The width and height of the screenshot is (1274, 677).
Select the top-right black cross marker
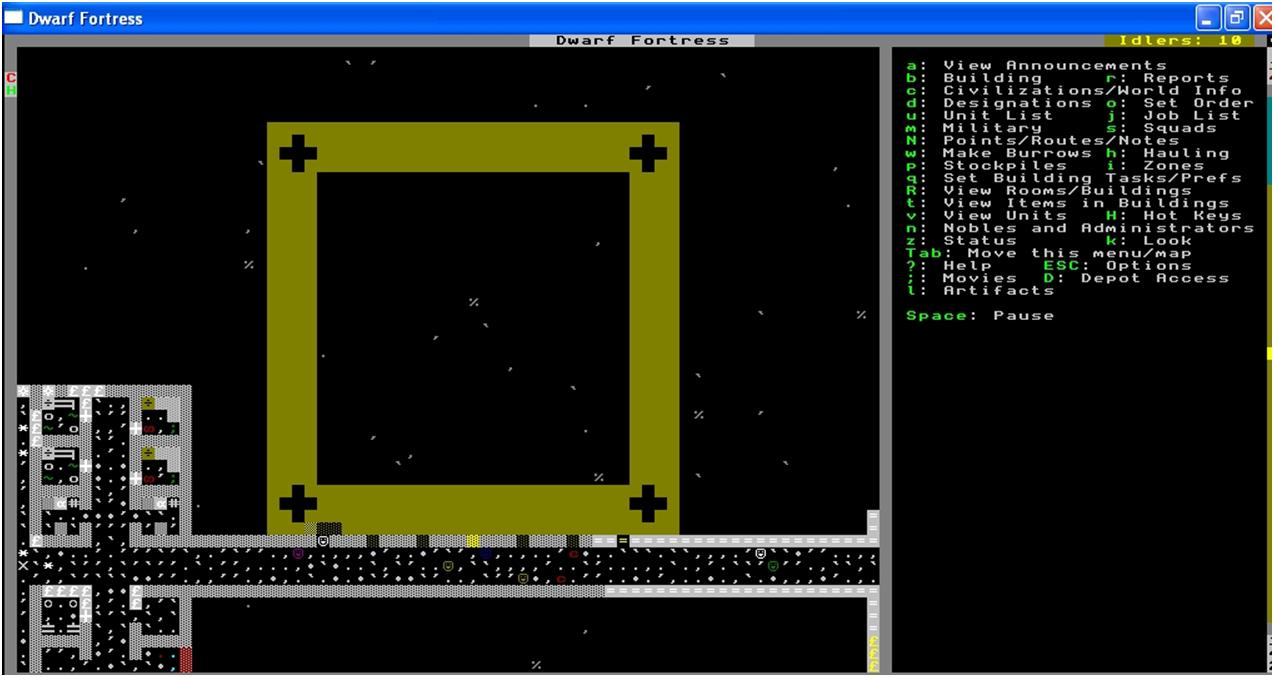pyautogui.click(x=648, y=153)
